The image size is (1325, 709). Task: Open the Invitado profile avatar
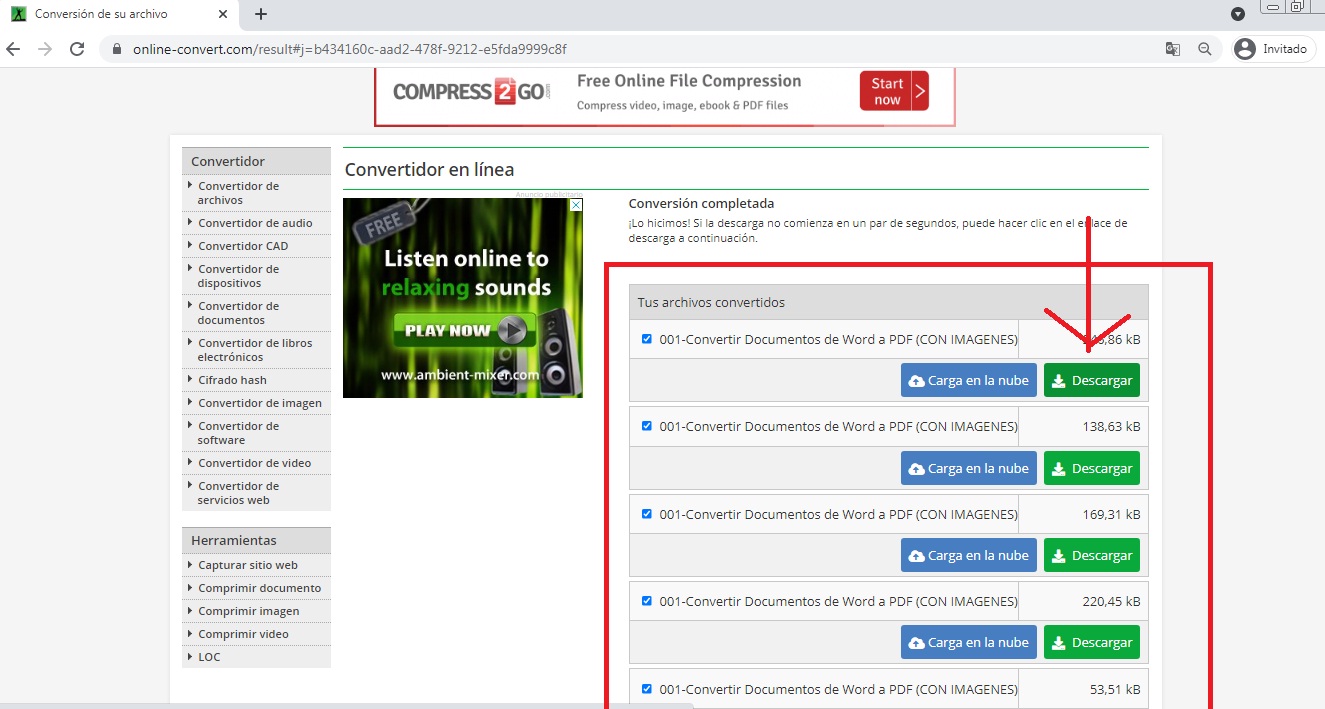pyautogui.click(x=1245, y=49)
